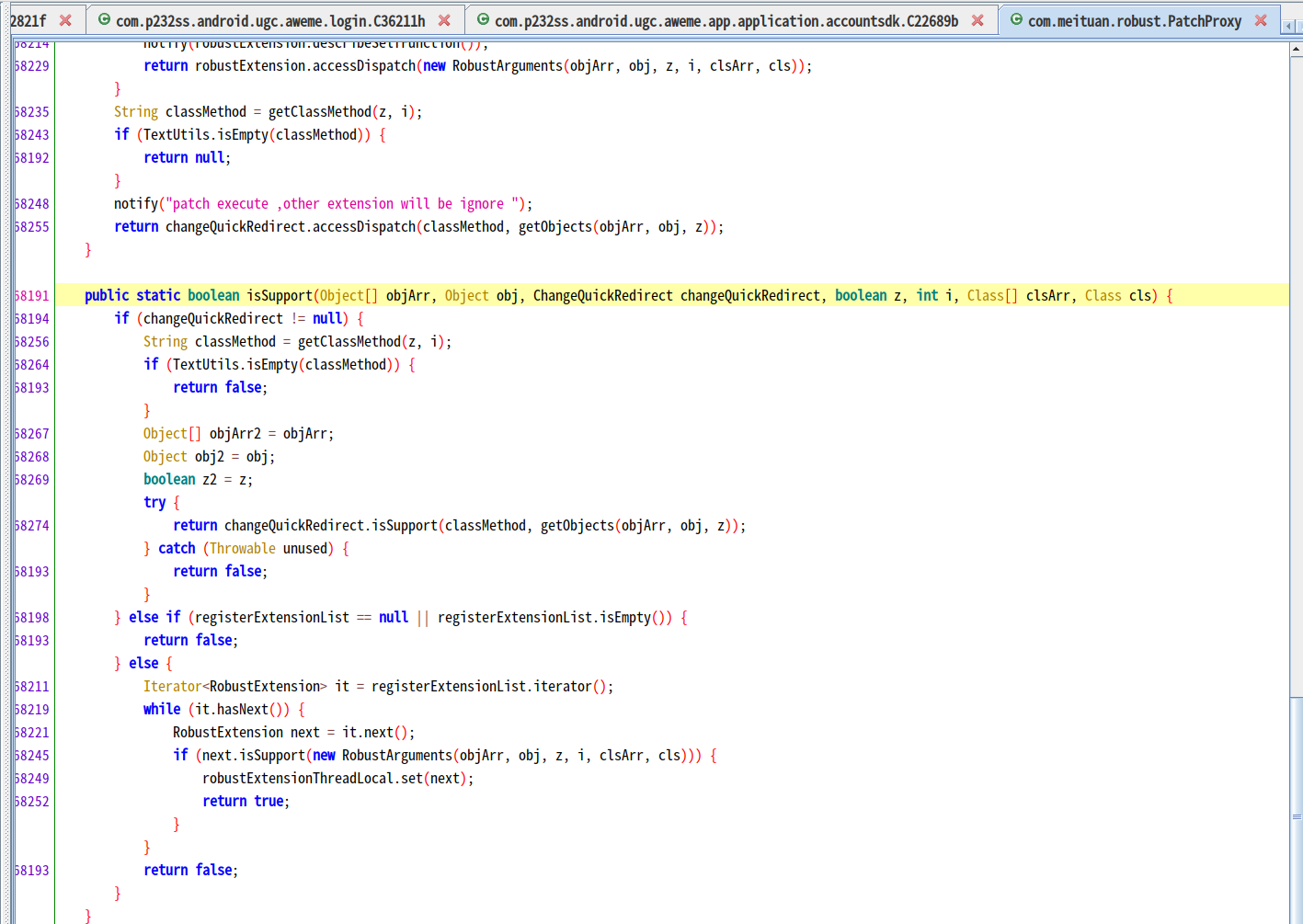
Task: Close the com.meituan.robust.PatchProxy tab
Action: point(1261,20)
